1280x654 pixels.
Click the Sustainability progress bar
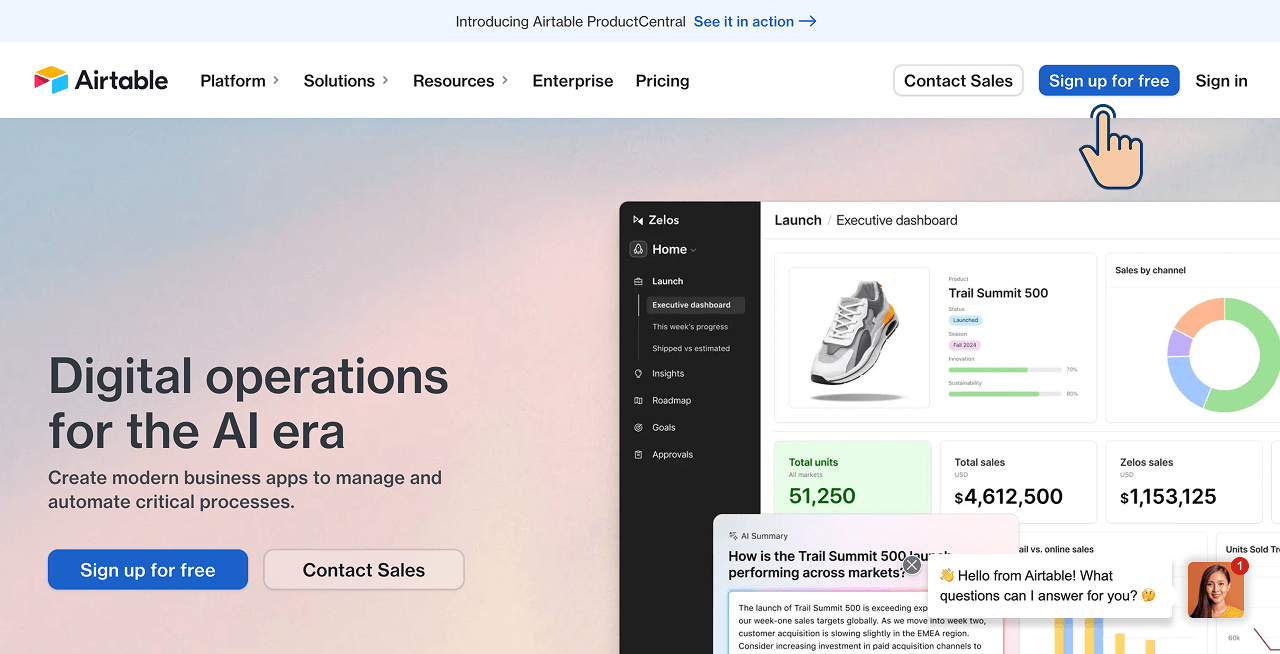tap(1005, 394)
